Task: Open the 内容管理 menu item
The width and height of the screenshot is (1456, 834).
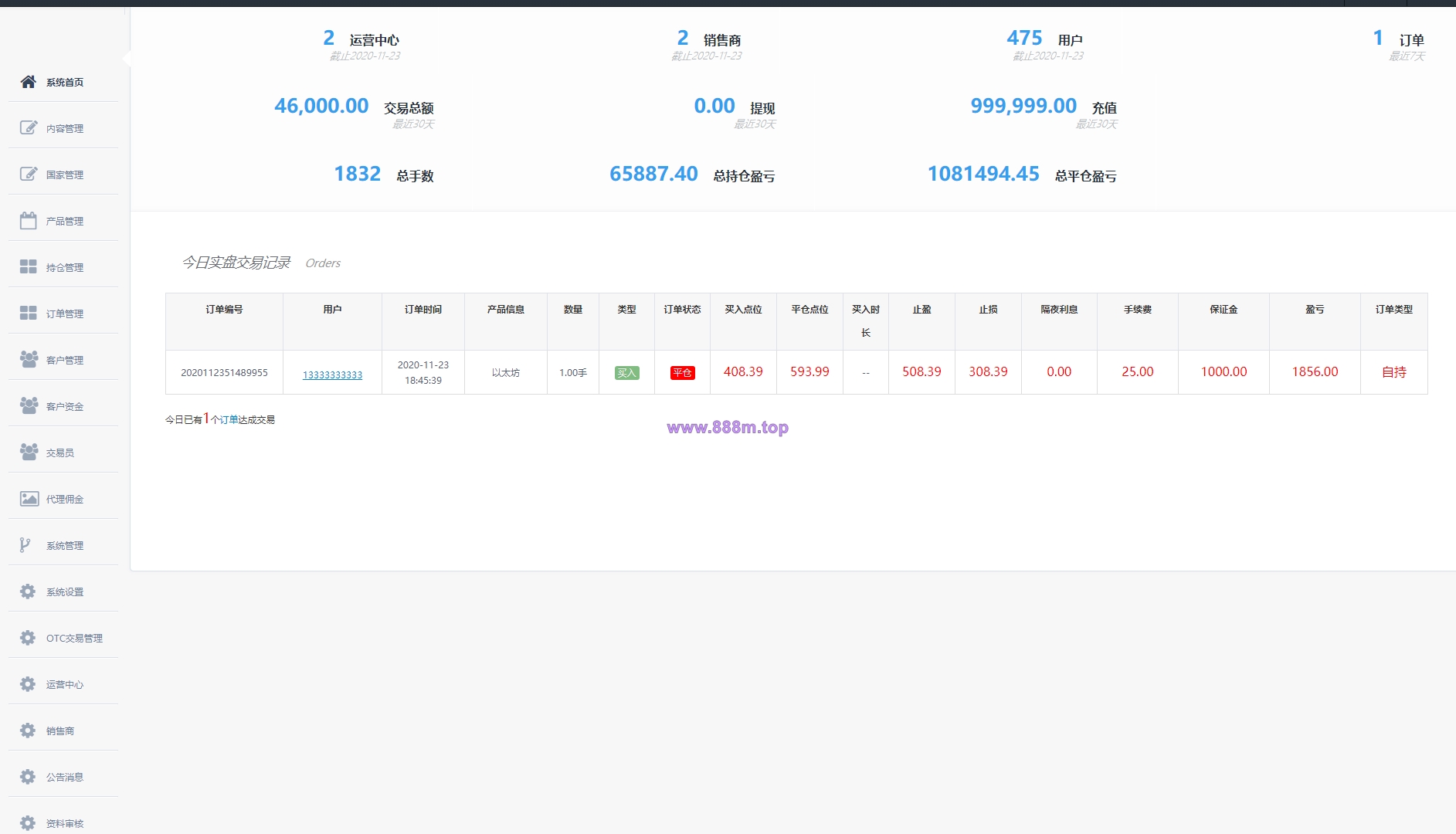Action: 63,128
